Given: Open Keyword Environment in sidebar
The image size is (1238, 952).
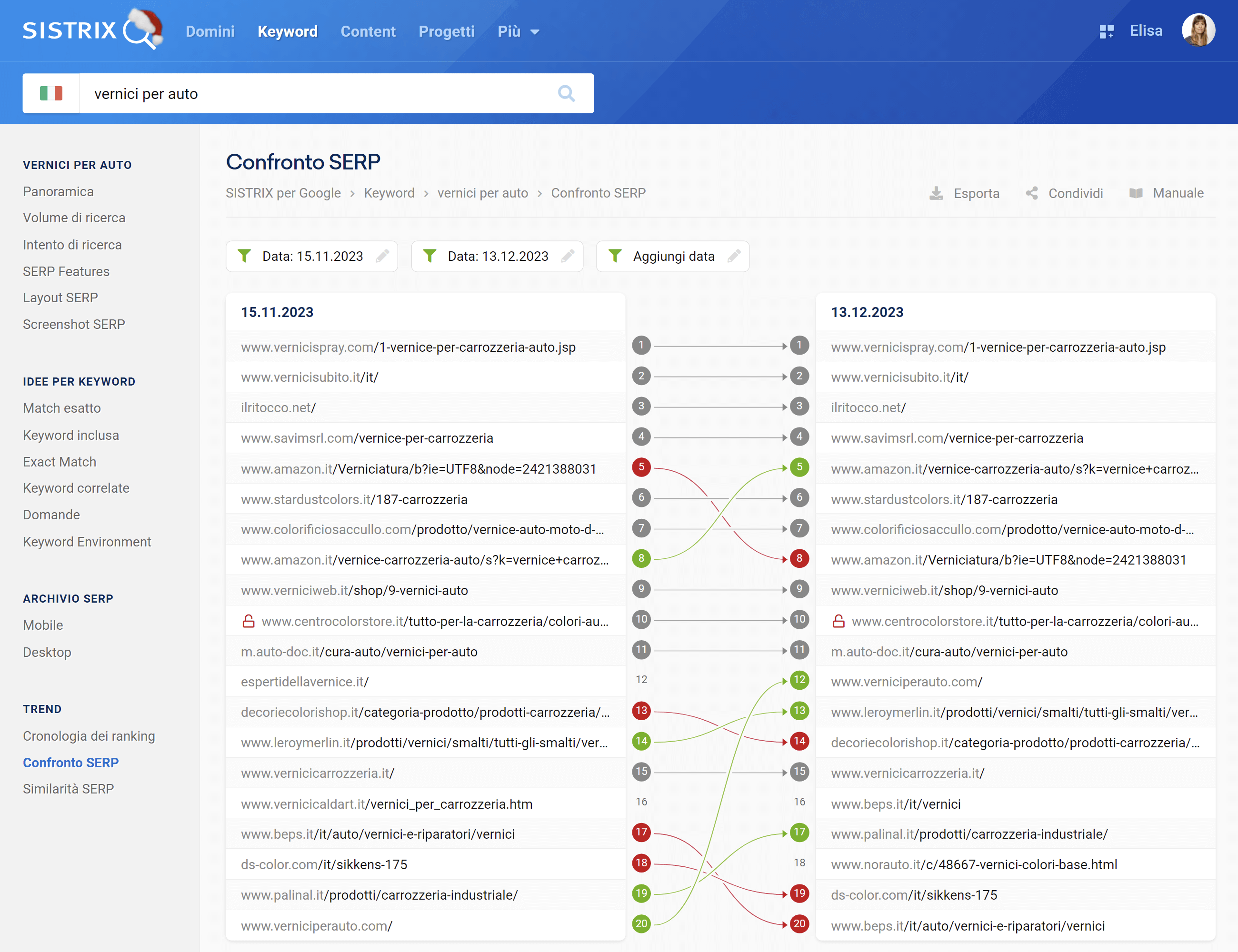Looking at the screenshot, I should [87, 542].
